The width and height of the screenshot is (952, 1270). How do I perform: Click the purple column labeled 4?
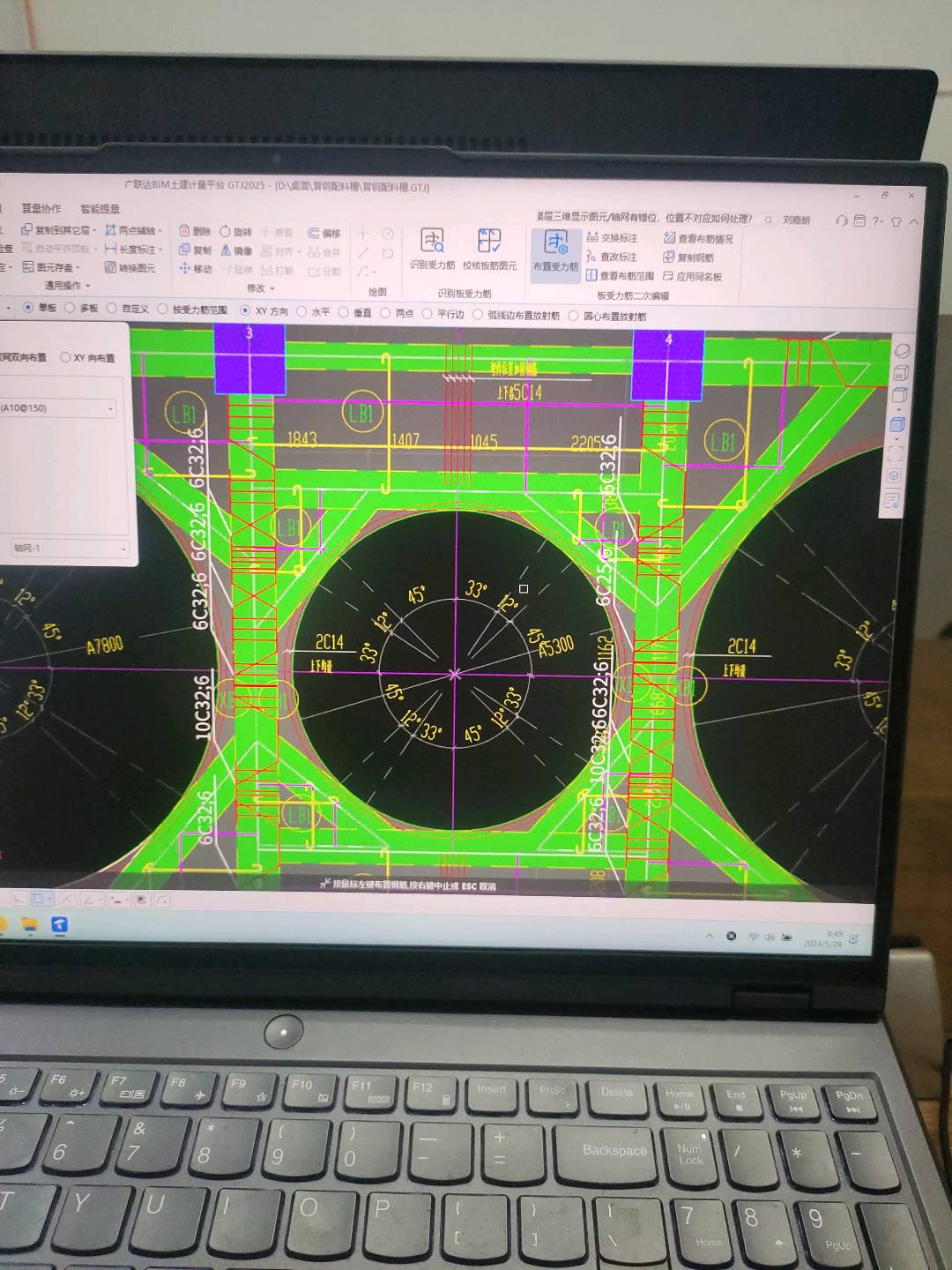click(x=668, y=364)
